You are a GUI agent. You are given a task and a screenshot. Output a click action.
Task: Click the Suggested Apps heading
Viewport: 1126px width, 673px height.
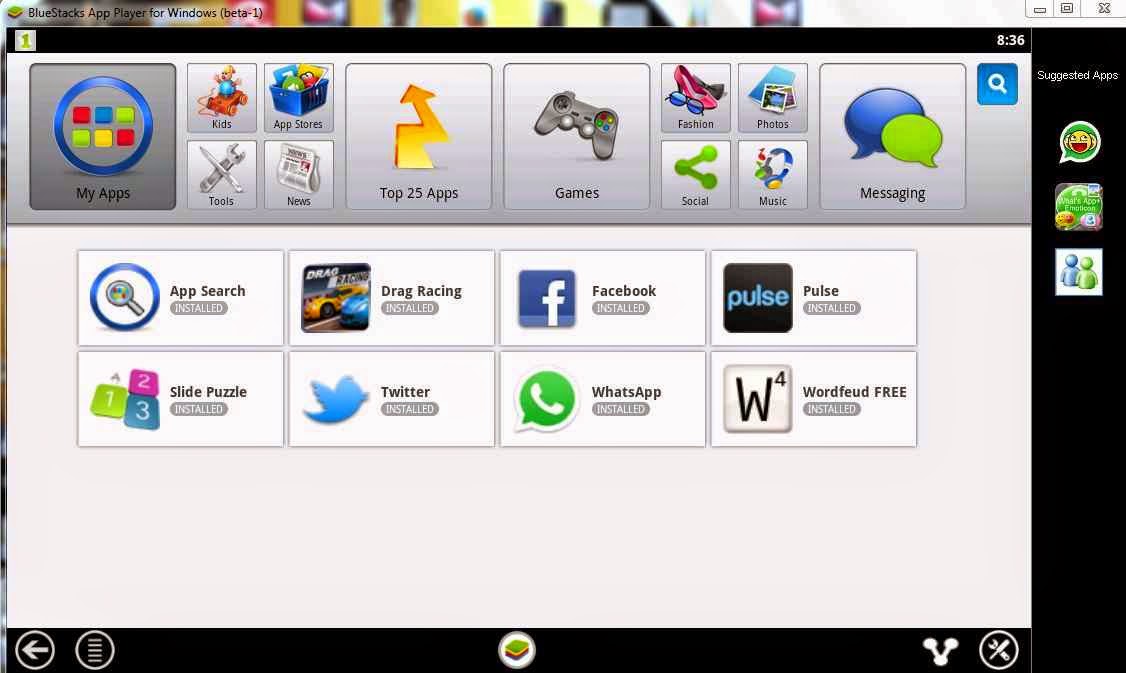pyautogui.click(x=1077, y=75)
